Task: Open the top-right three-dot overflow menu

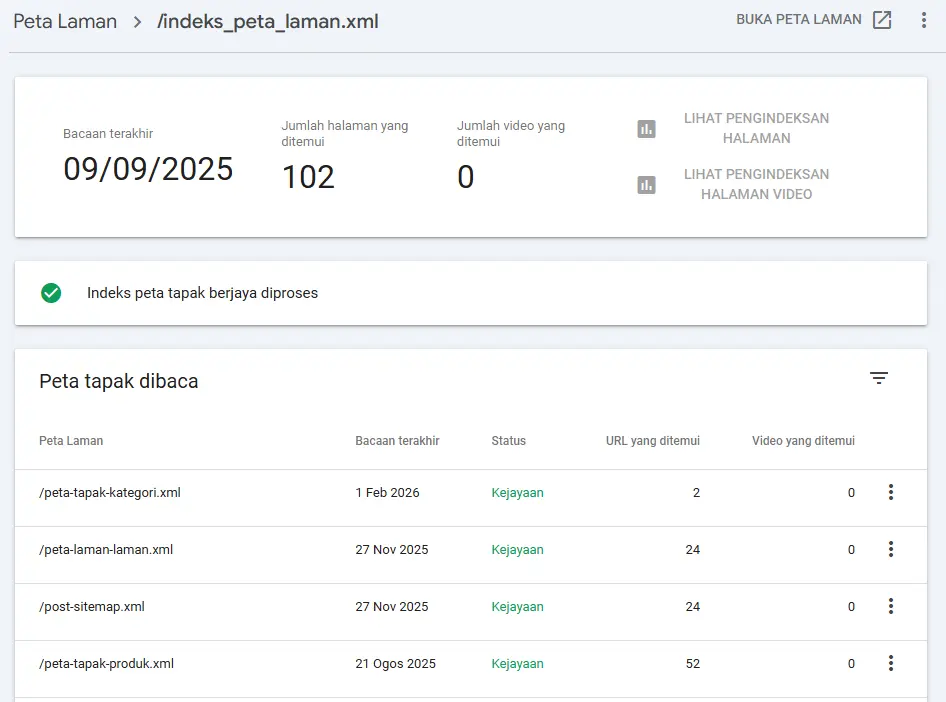Action: coord(923,20)
